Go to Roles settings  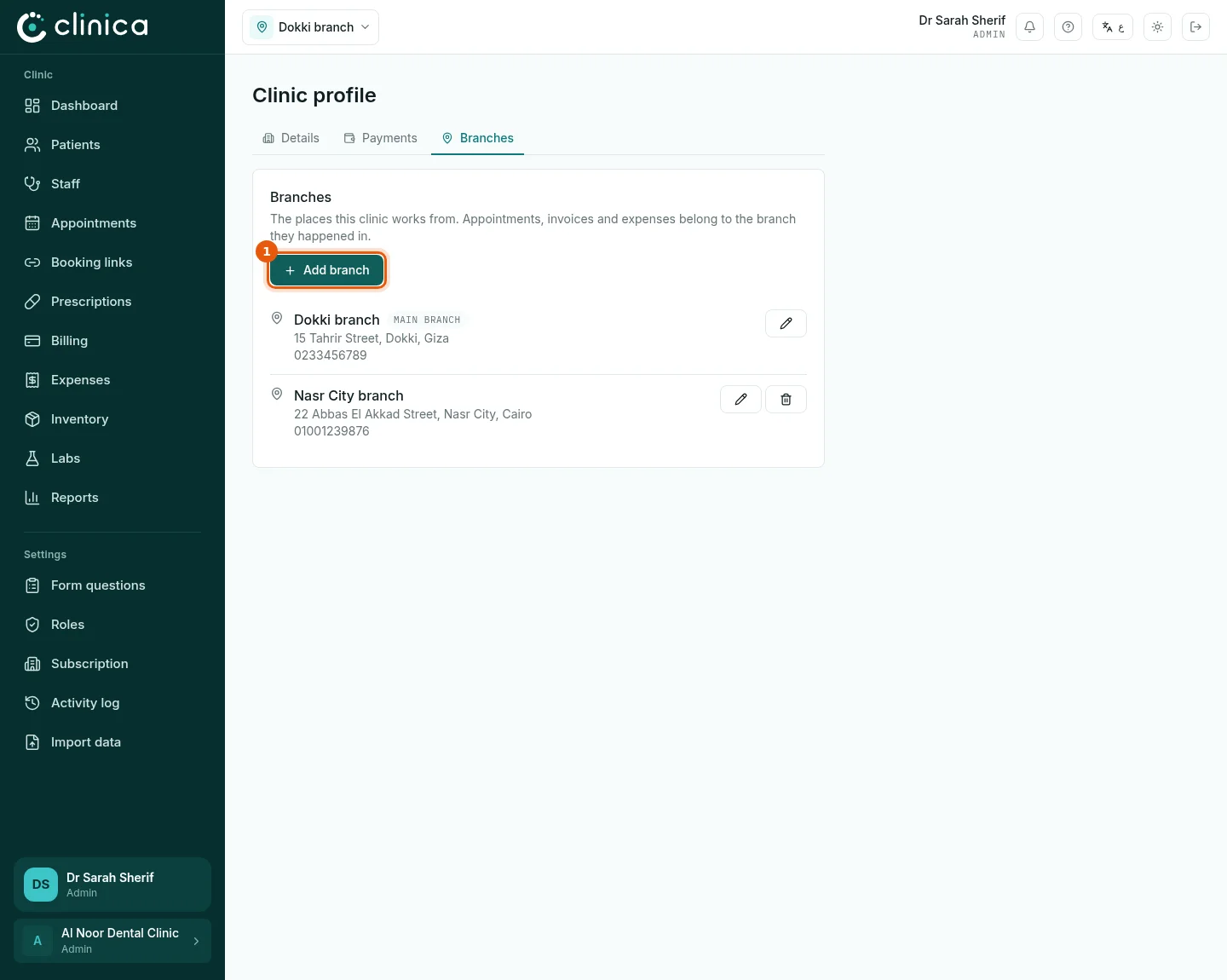(x=112, y=625)
